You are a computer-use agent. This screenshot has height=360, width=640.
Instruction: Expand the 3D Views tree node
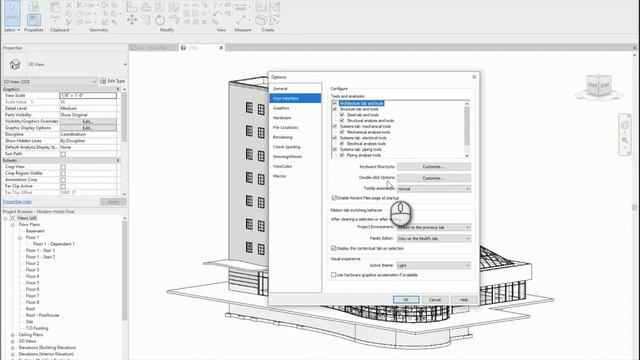click(x=13, y=341)
